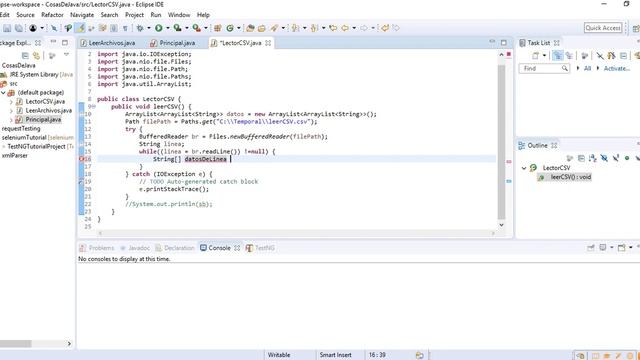Click the Coverage run toolbar icon
This screenshot has width=640, height=360.
point(177,28)
